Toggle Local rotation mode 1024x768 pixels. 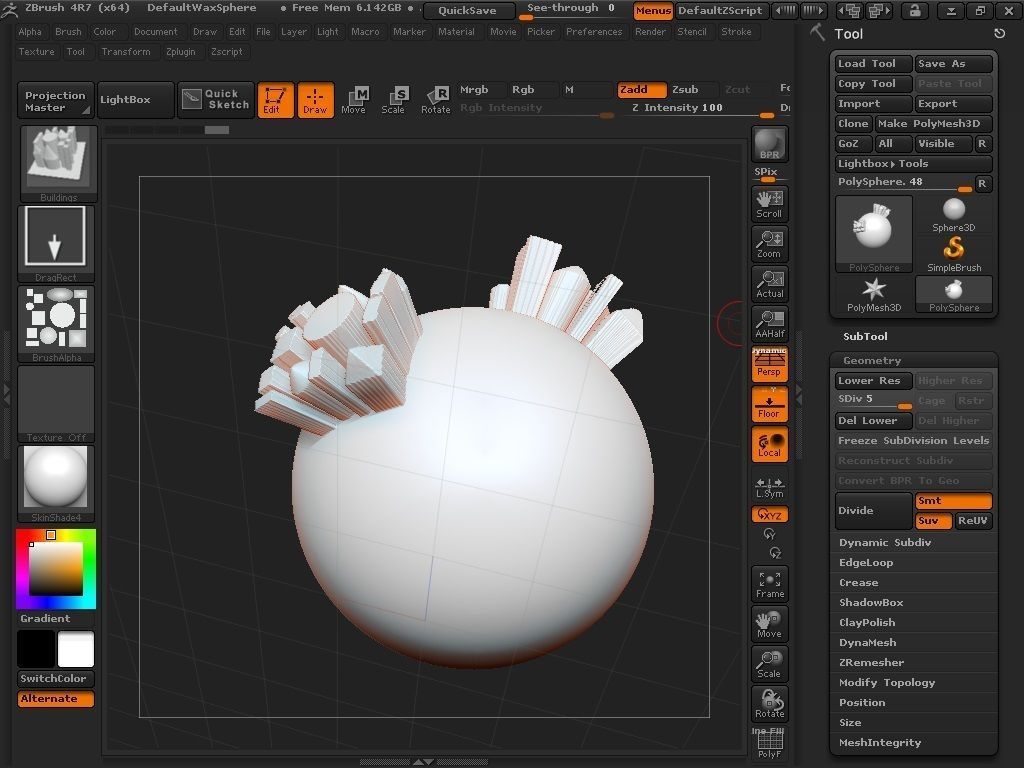coord(769,444)
